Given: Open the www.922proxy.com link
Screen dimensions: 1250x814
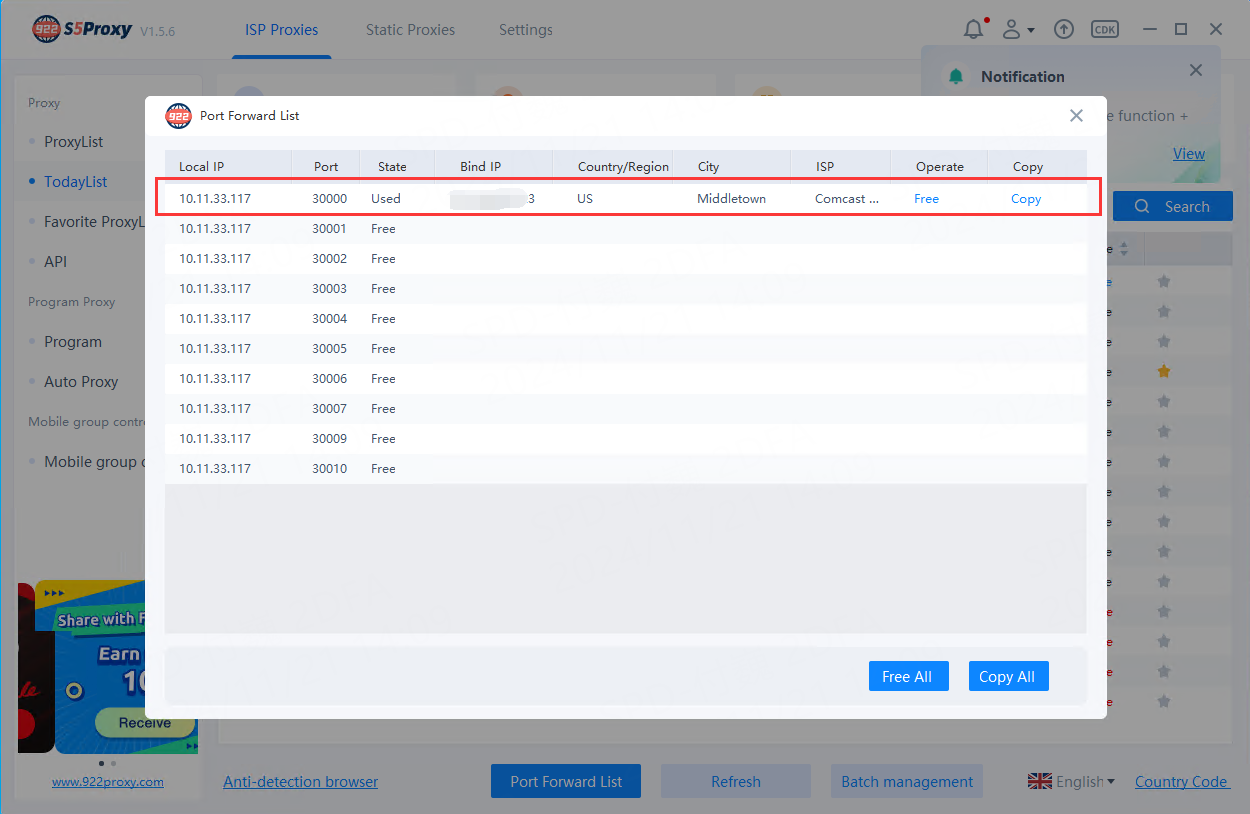Looking at the screenshot, I should coord(108,782).
